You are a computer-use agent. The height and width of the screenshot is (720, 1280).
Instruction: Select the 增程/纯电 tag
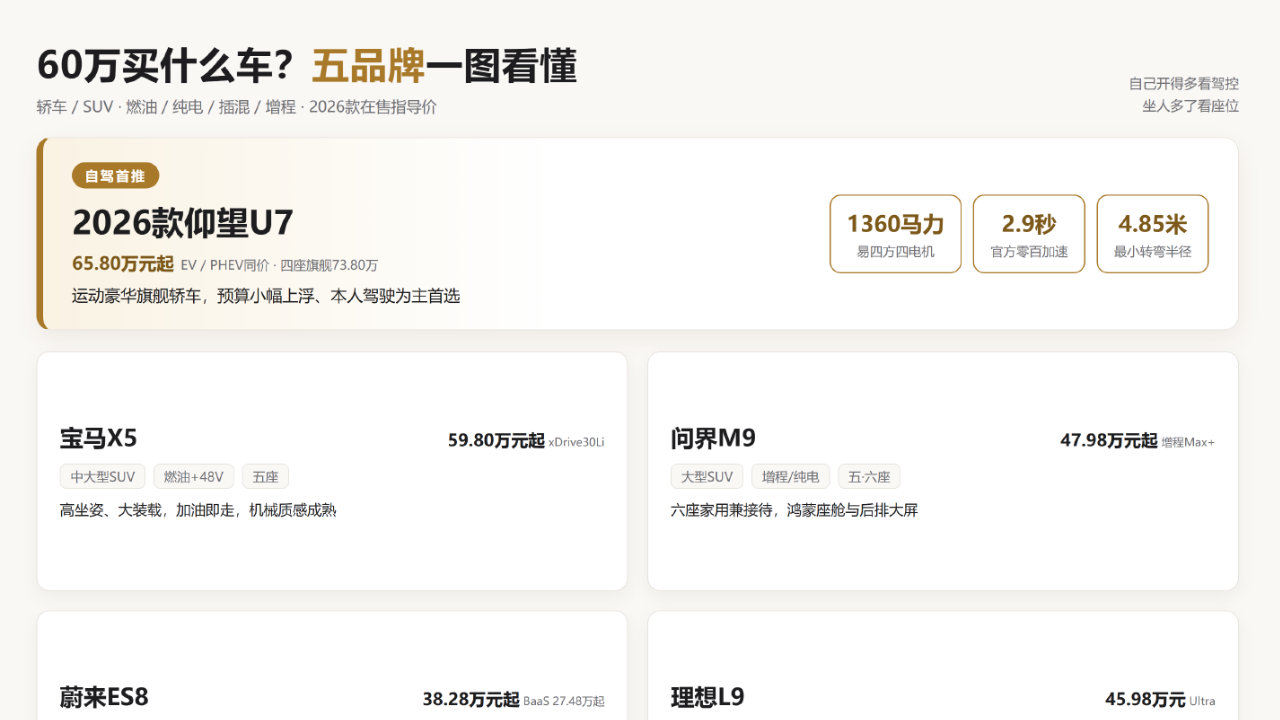(x=790, y=477)
